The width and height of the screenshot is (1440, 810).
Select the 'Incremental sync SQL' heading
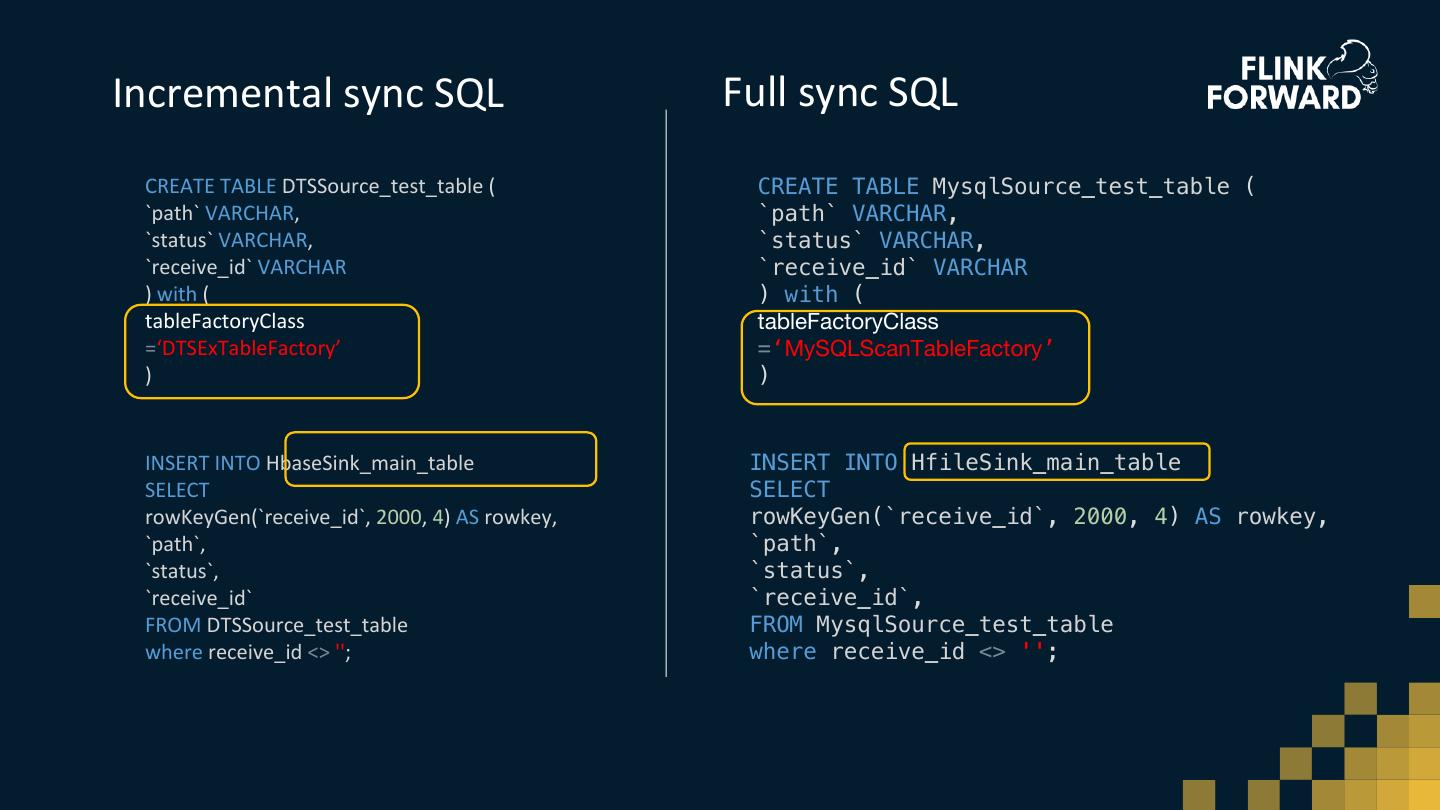308,93
